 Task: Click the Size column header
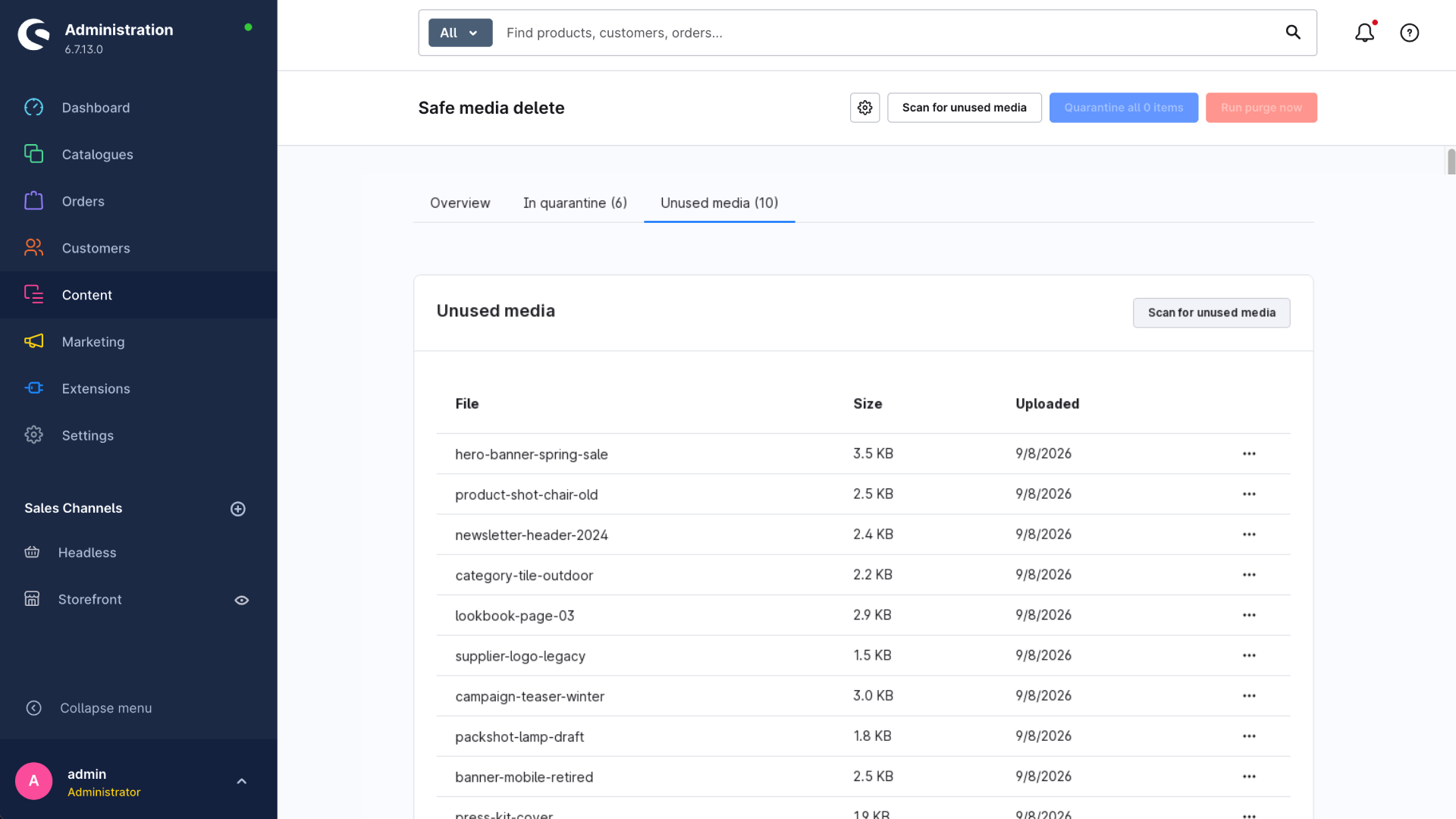[868, 404]
